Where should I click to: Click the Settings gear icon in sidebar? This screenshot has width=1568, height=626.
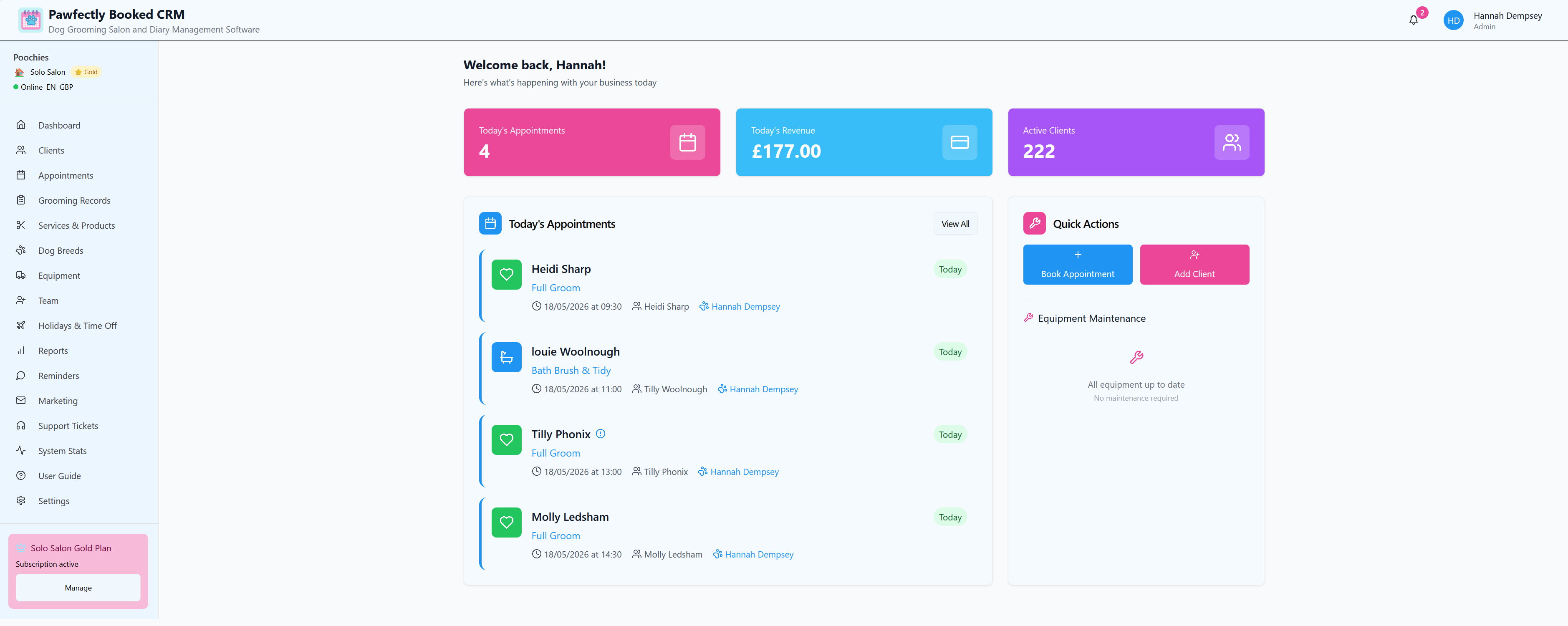coord(21,500)
